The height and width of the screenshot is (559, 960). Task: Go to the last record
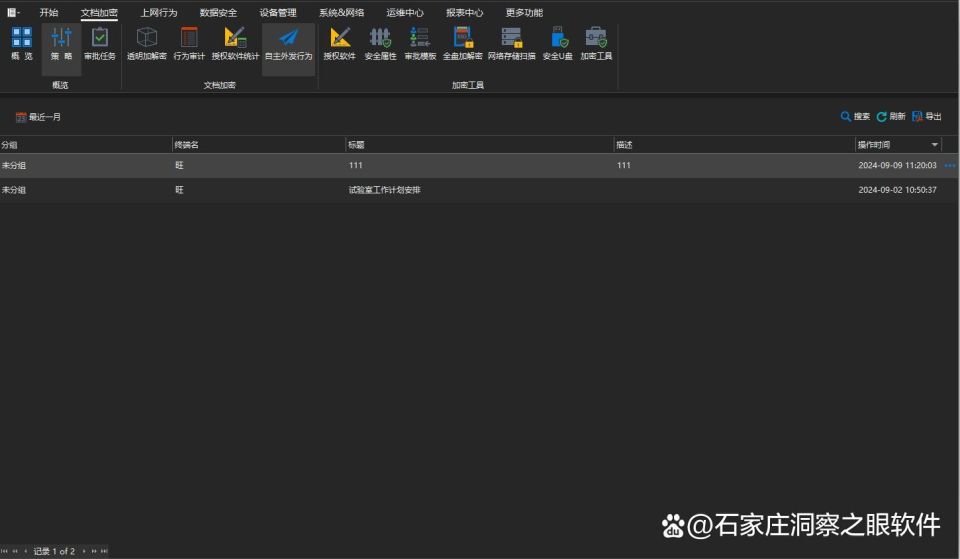pos(104,551)
